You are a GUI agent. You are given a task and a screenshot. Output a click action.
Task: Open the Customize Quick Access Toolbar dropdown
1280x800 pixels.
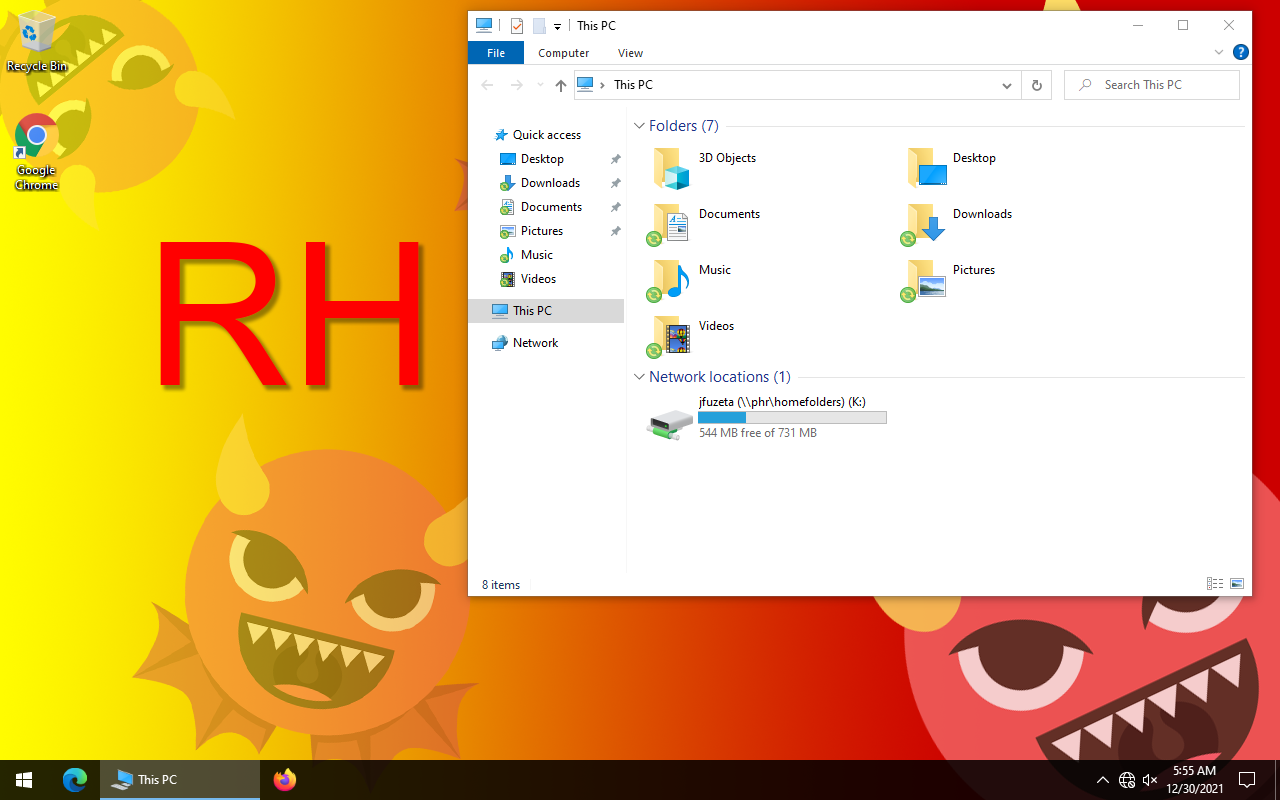(557, 27)
